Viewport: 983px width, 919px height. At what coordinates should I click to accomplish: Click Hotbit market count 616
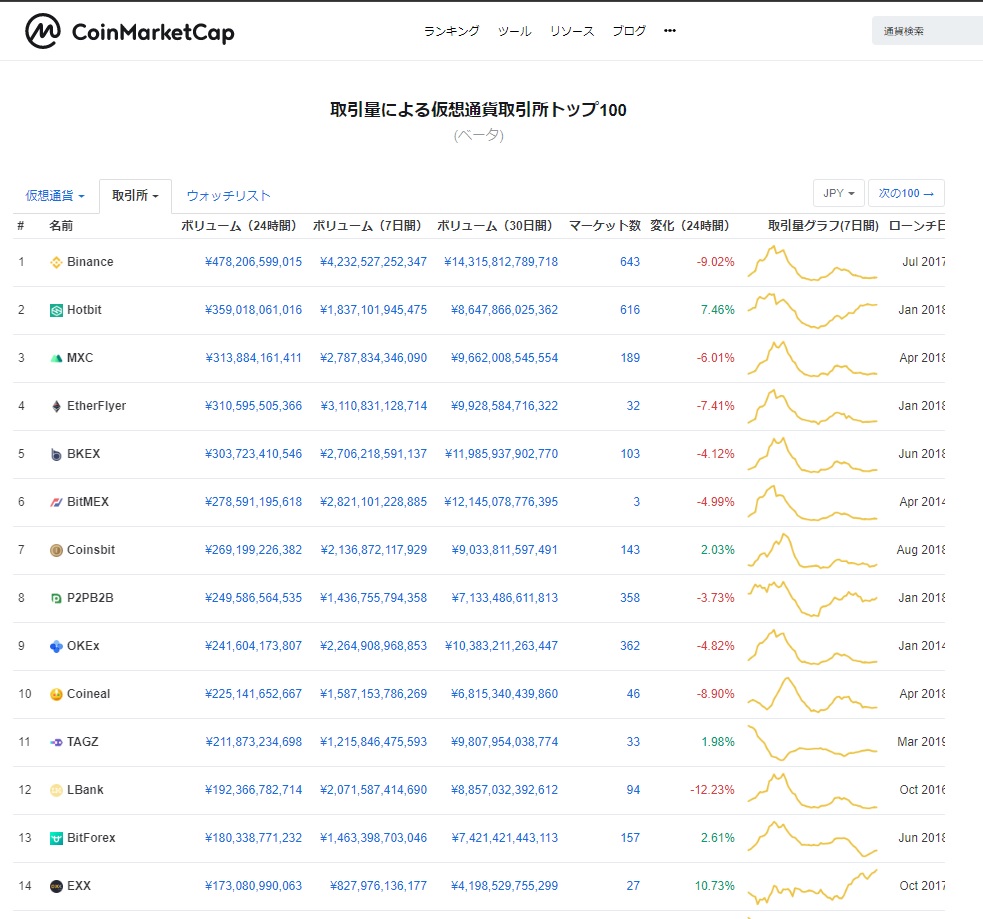[x=630, y=310]
